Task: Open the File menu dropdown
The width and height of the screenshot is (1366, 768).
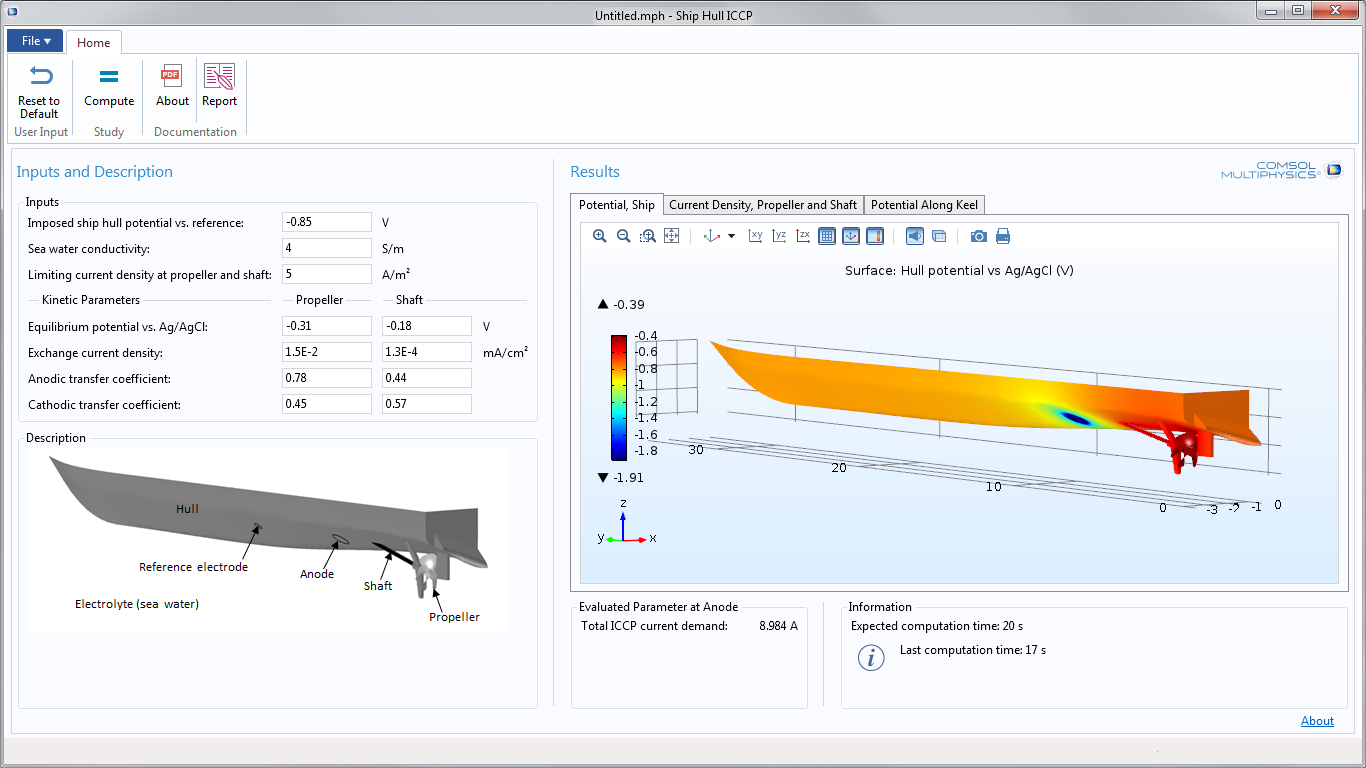Action: [35, 41]
